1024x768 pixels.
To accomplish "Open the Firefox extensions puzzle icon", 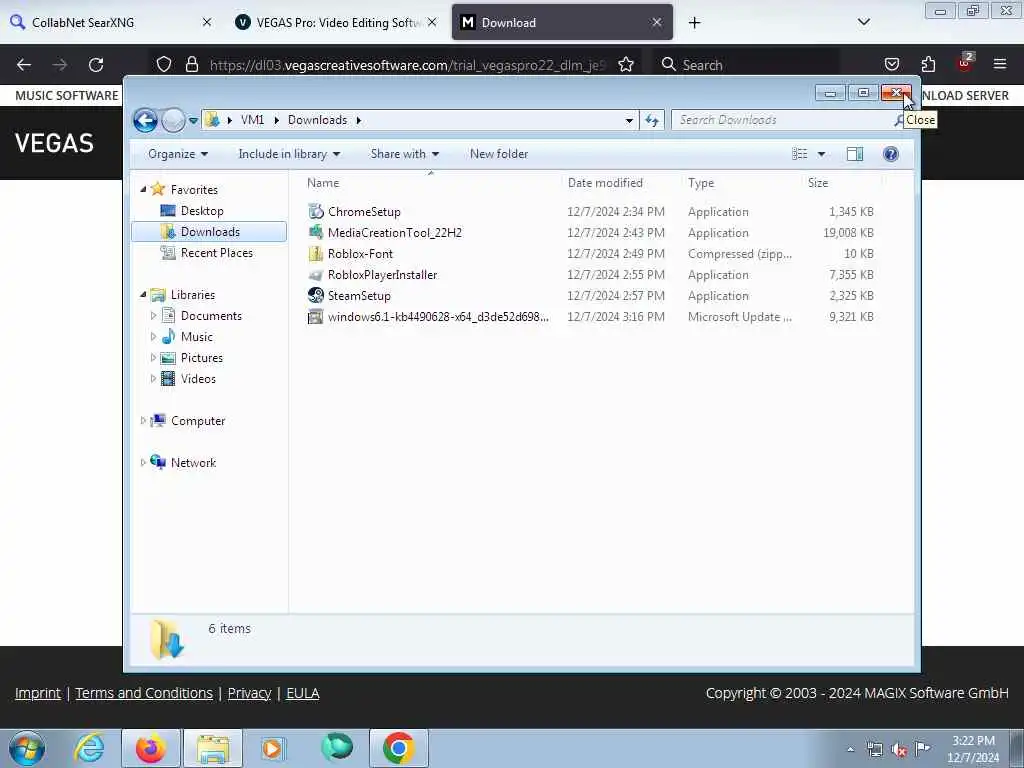I will pyautogui.click(x=928, y=65).
